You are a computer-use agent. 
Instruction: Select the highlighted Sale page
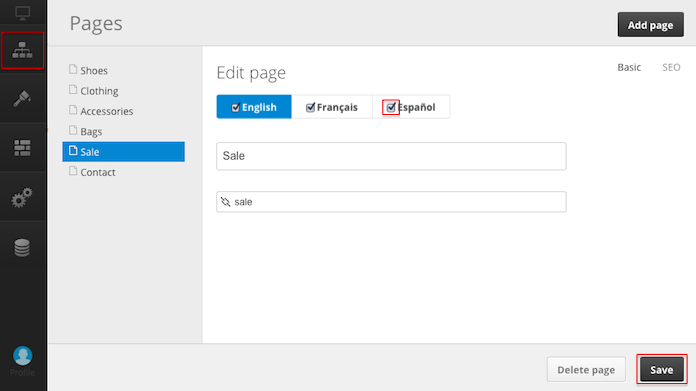click(x=123, y=152)
